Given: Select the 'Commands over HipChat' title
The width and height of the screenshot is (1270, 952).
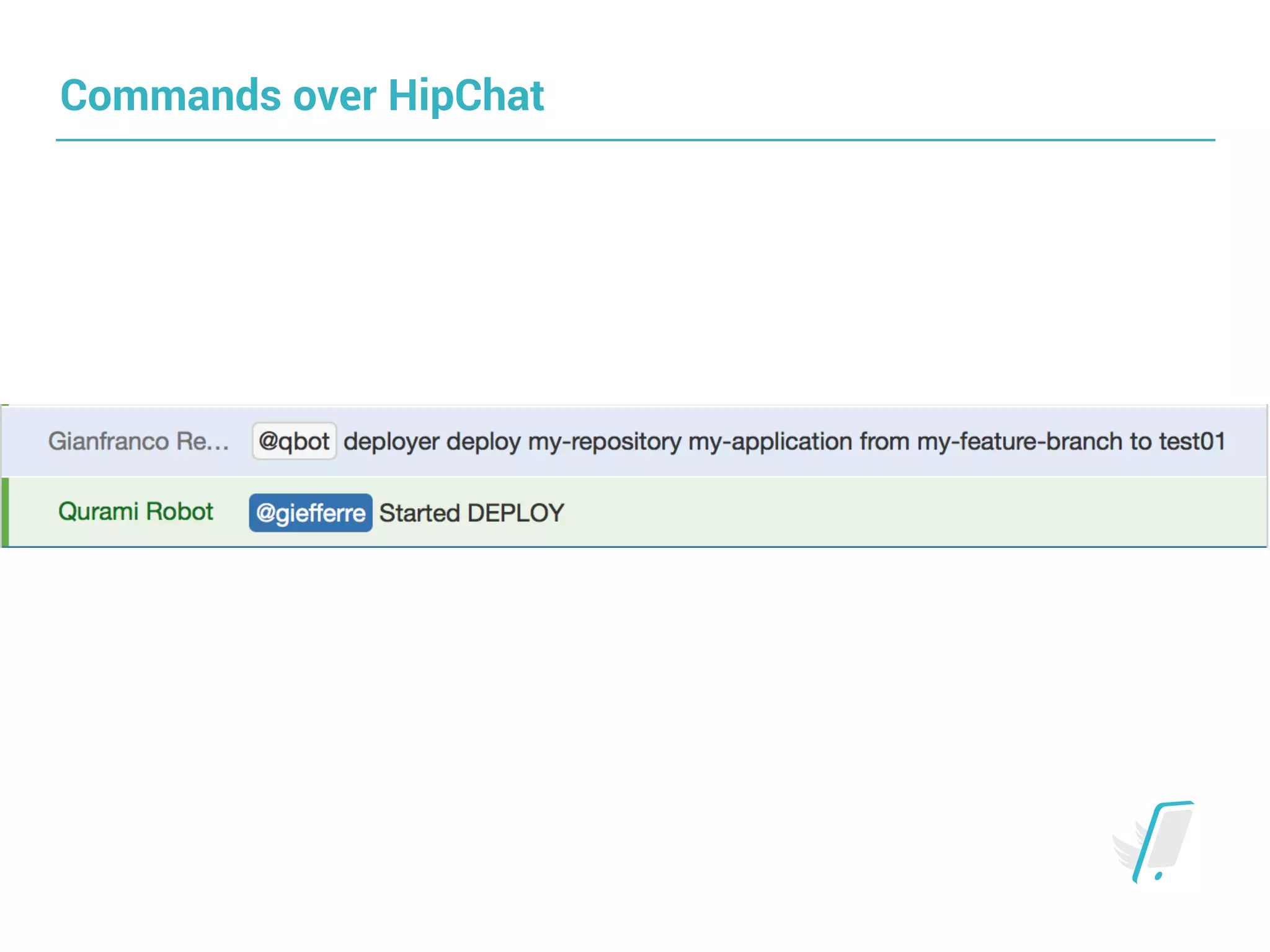Looking at the screenshot, I should 302,95.
